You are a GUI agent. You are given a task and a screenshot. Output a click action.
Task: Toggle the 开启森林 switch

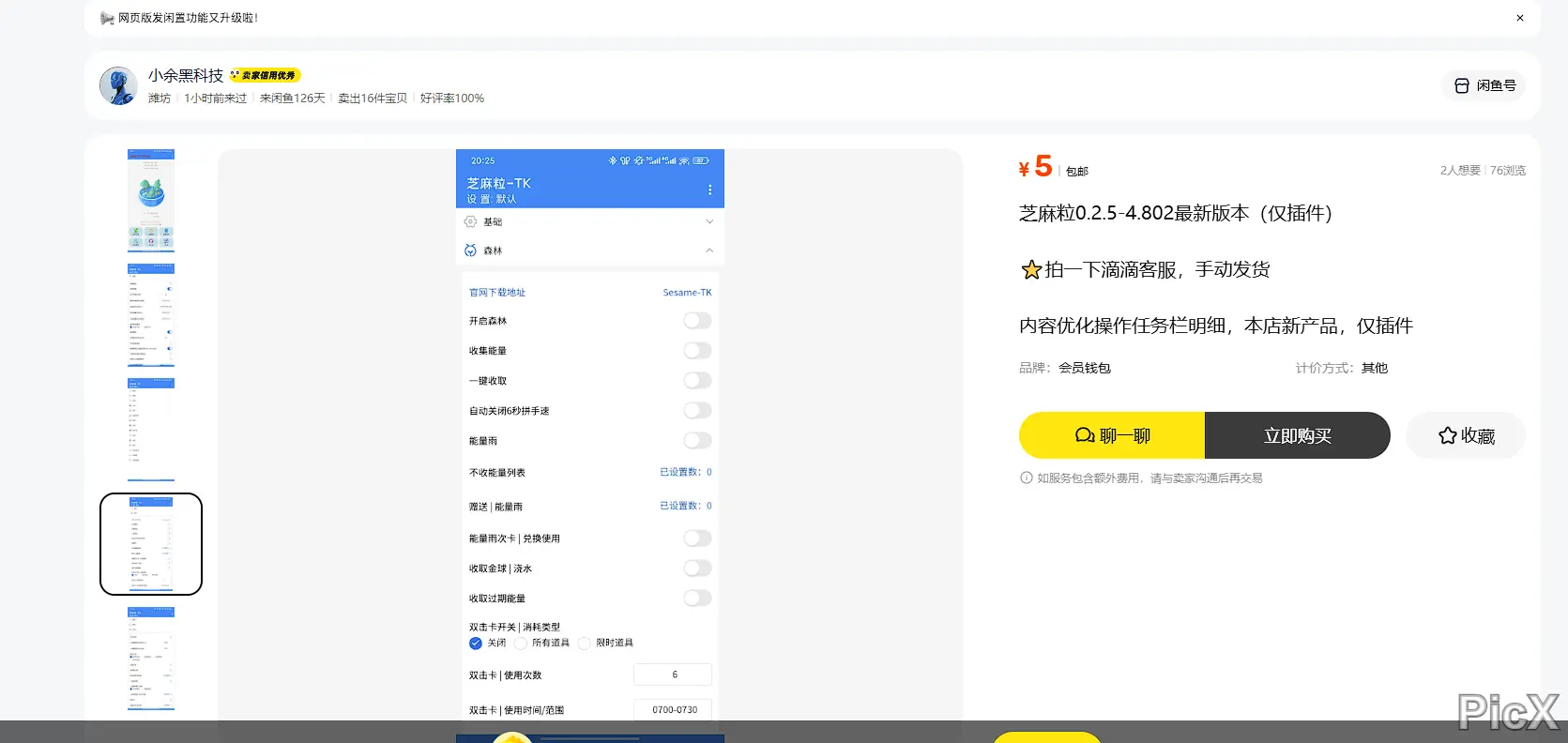pyautogui.click(x=697, y=321)
